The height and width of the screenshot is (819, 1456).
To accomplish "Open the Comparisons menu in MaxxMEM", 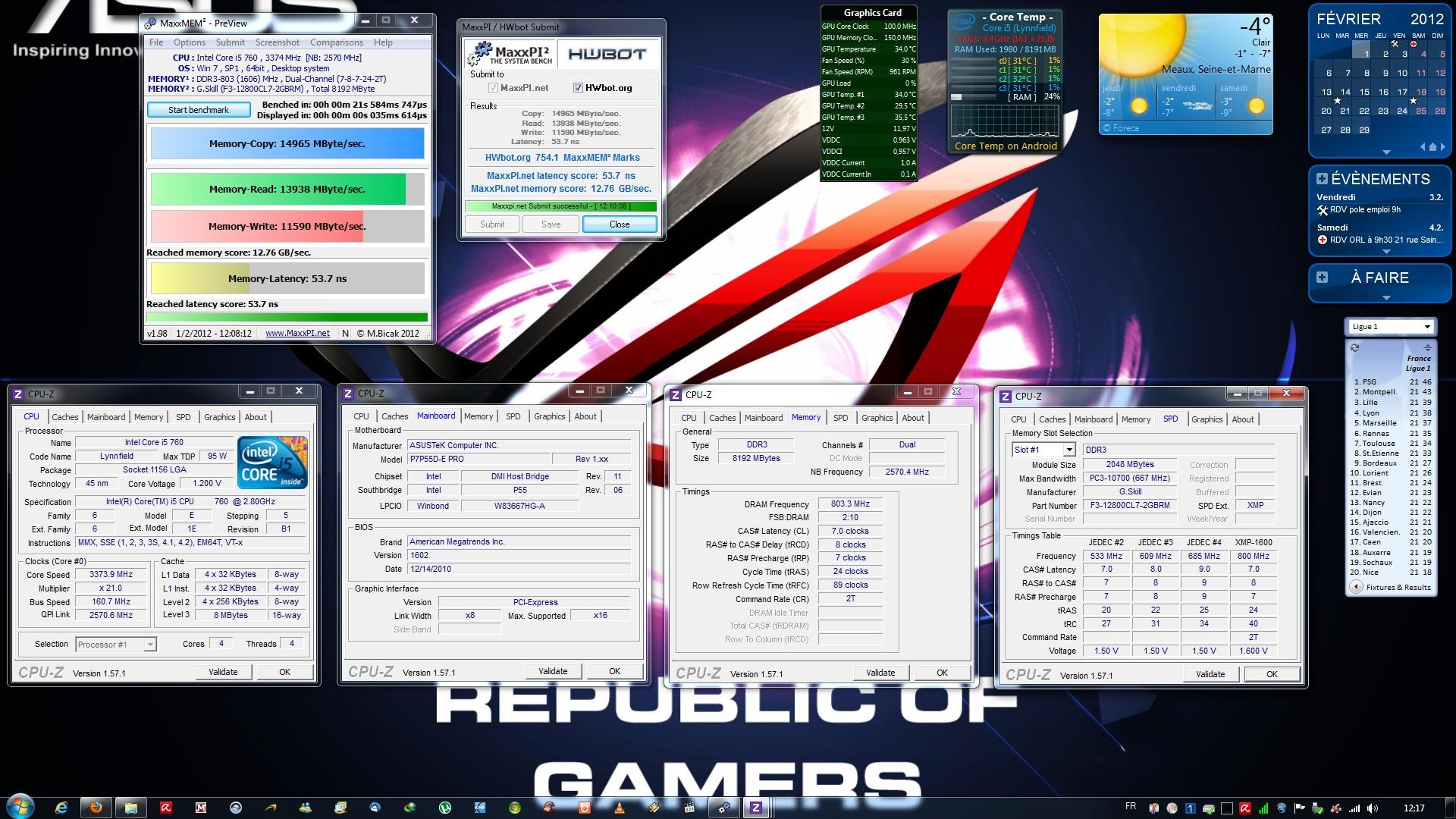I will pyautogui.click(x=337, y=42).
